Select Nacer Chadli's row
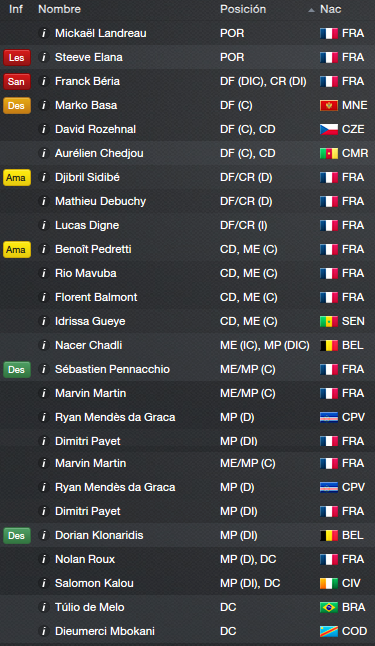This screenshot has width=375, height=646. click(188, 345)
